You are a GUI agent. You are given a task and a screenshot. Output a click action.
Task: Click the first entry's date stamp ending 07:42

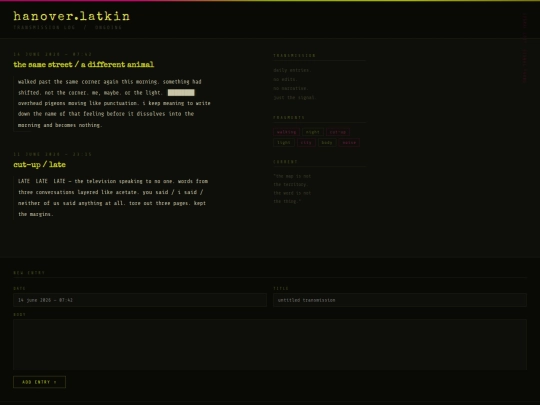pos(53,54)
